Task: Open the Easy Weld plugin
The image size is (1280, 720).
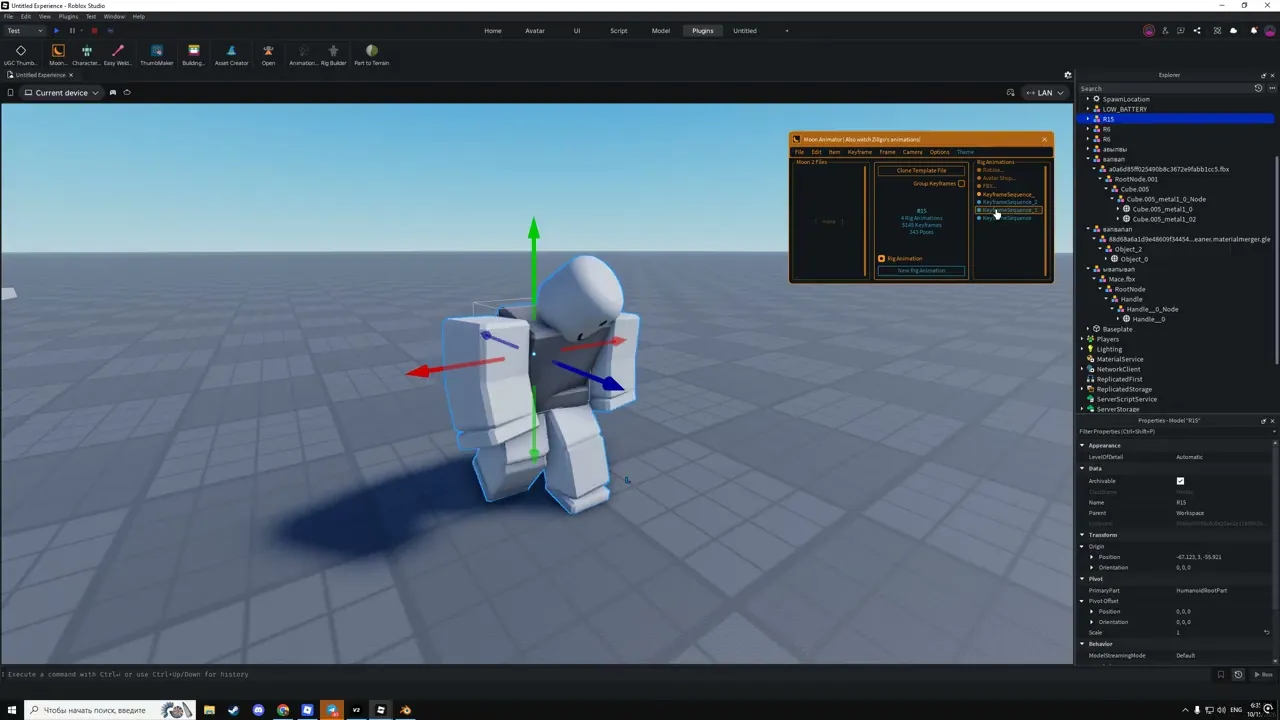Action: click(117, 54)
